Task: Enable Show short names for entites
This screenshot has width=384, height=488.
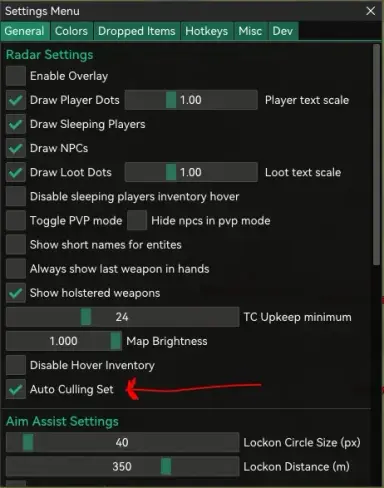Action: (x=16, y=245)
